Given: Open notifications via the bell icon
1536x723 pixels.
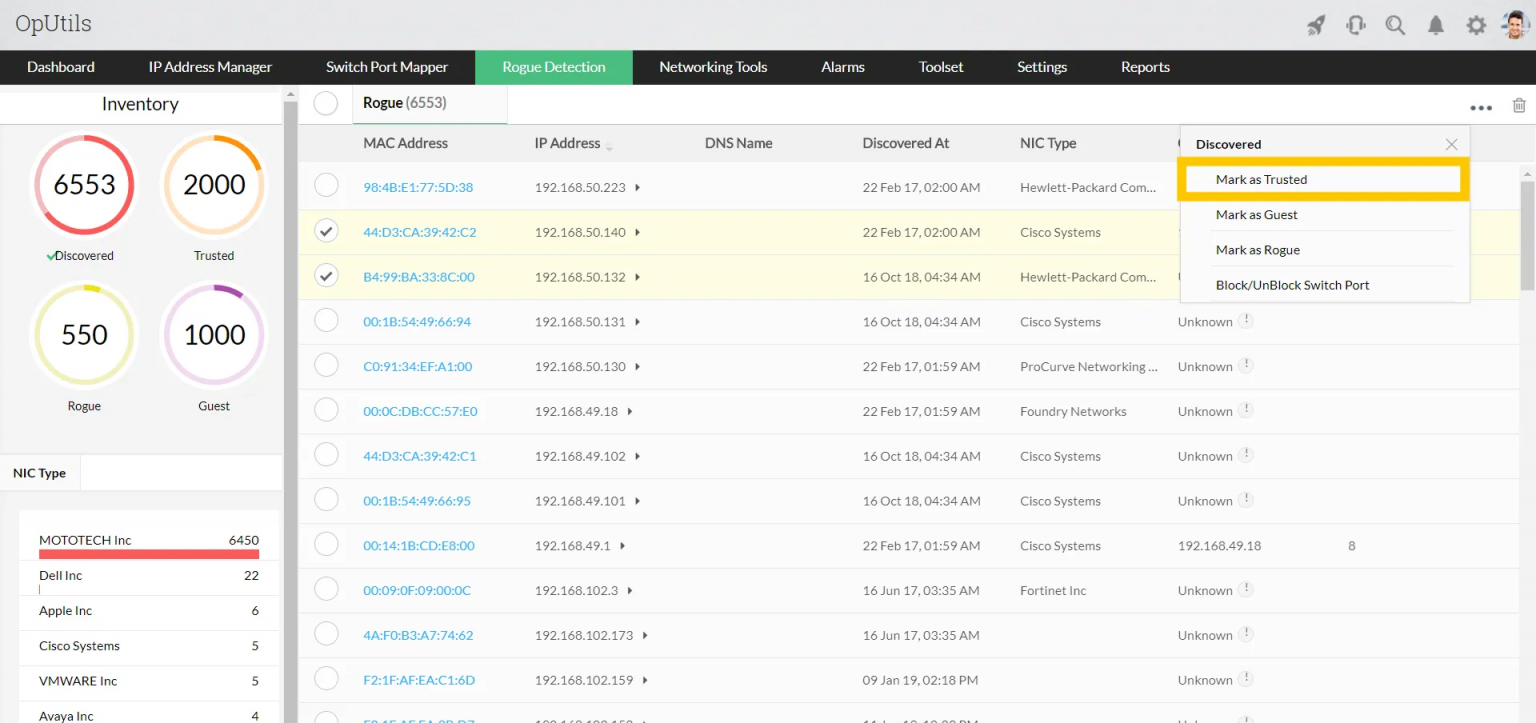Looking at the screenshot, I should 1436,24.
